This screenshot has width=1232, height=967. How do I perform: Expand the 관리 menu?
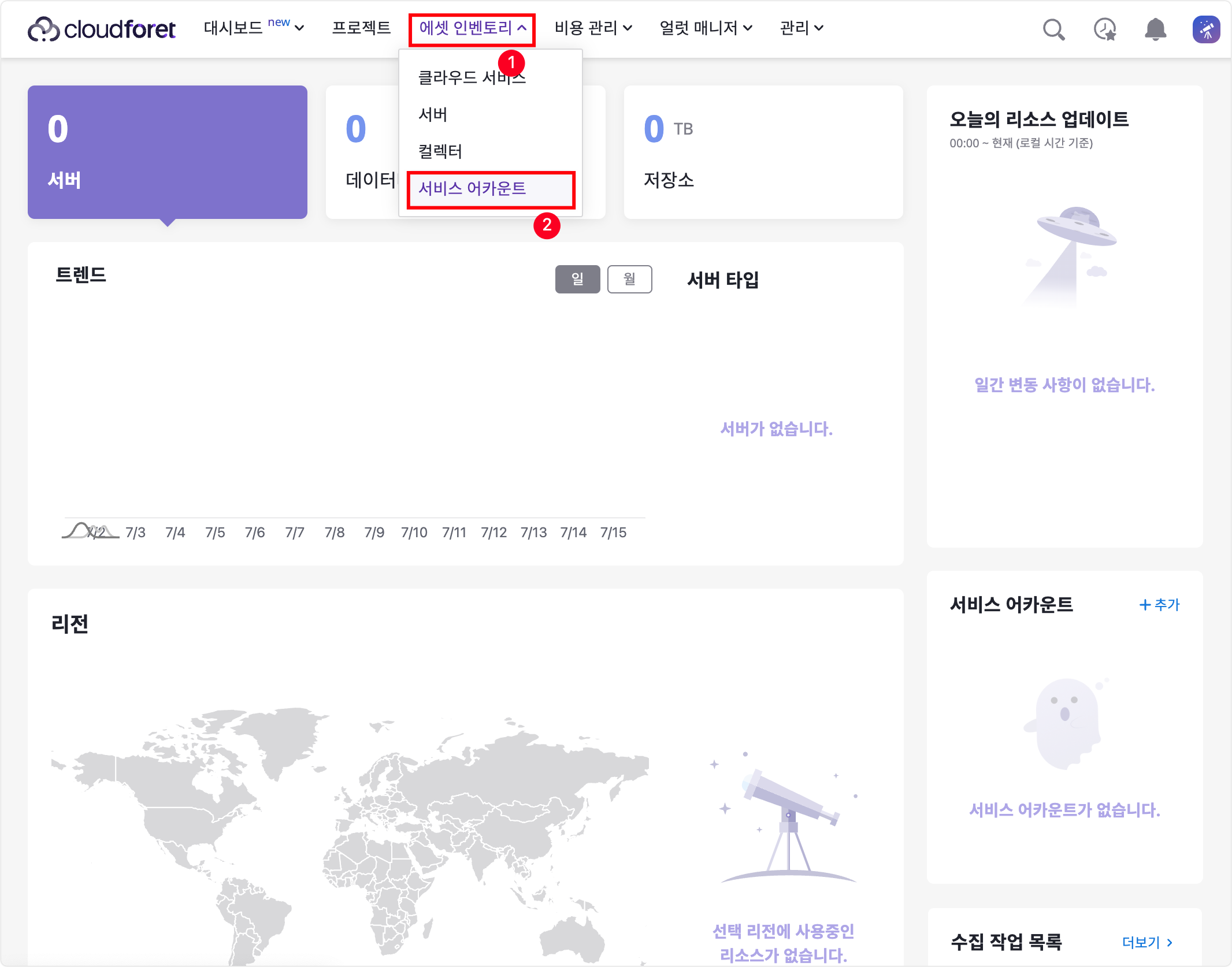pos(801,28)
